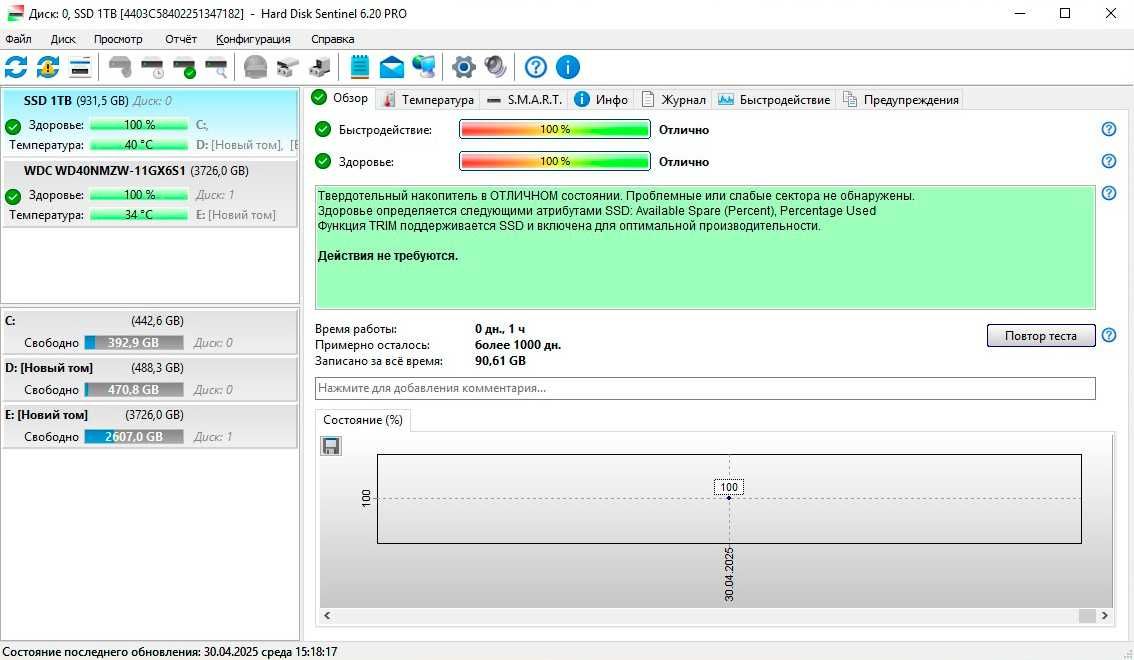Open configuration via the gear icon
Image resolution: width=1134 pixels, height=660 pixels.
tap(464, 67)
